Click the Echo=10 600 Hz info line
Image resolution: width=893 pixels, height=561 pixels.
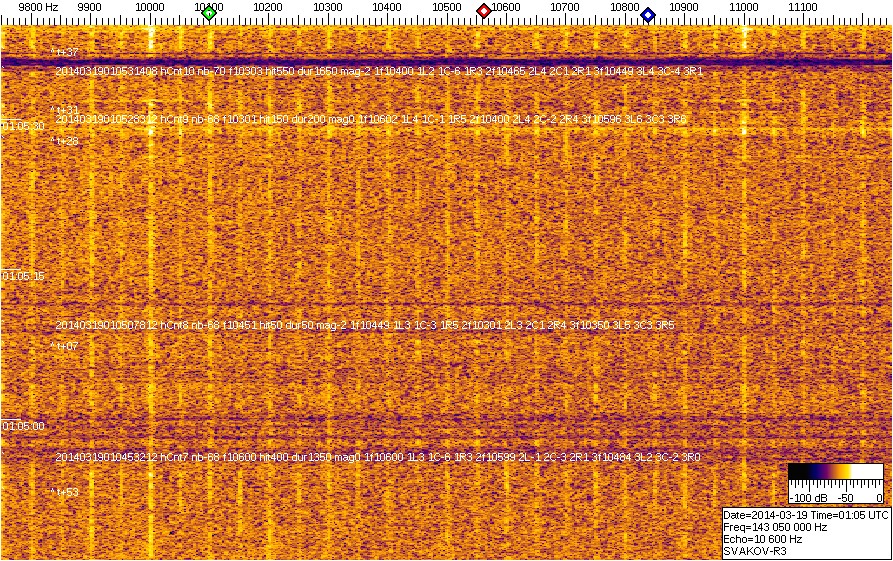762,539
